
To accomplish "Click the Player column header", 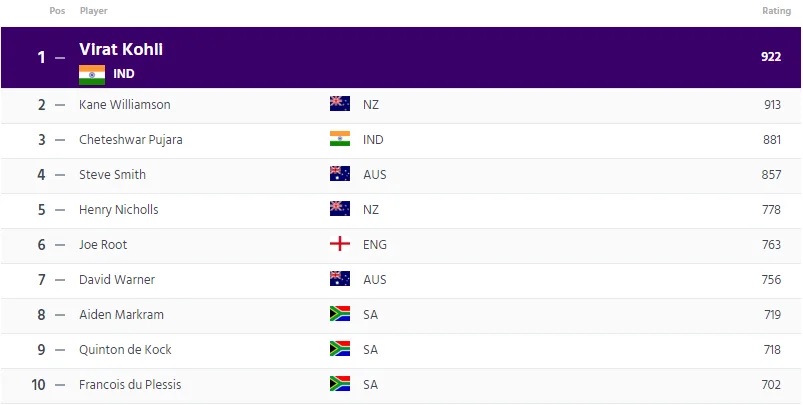I will 94,11.
